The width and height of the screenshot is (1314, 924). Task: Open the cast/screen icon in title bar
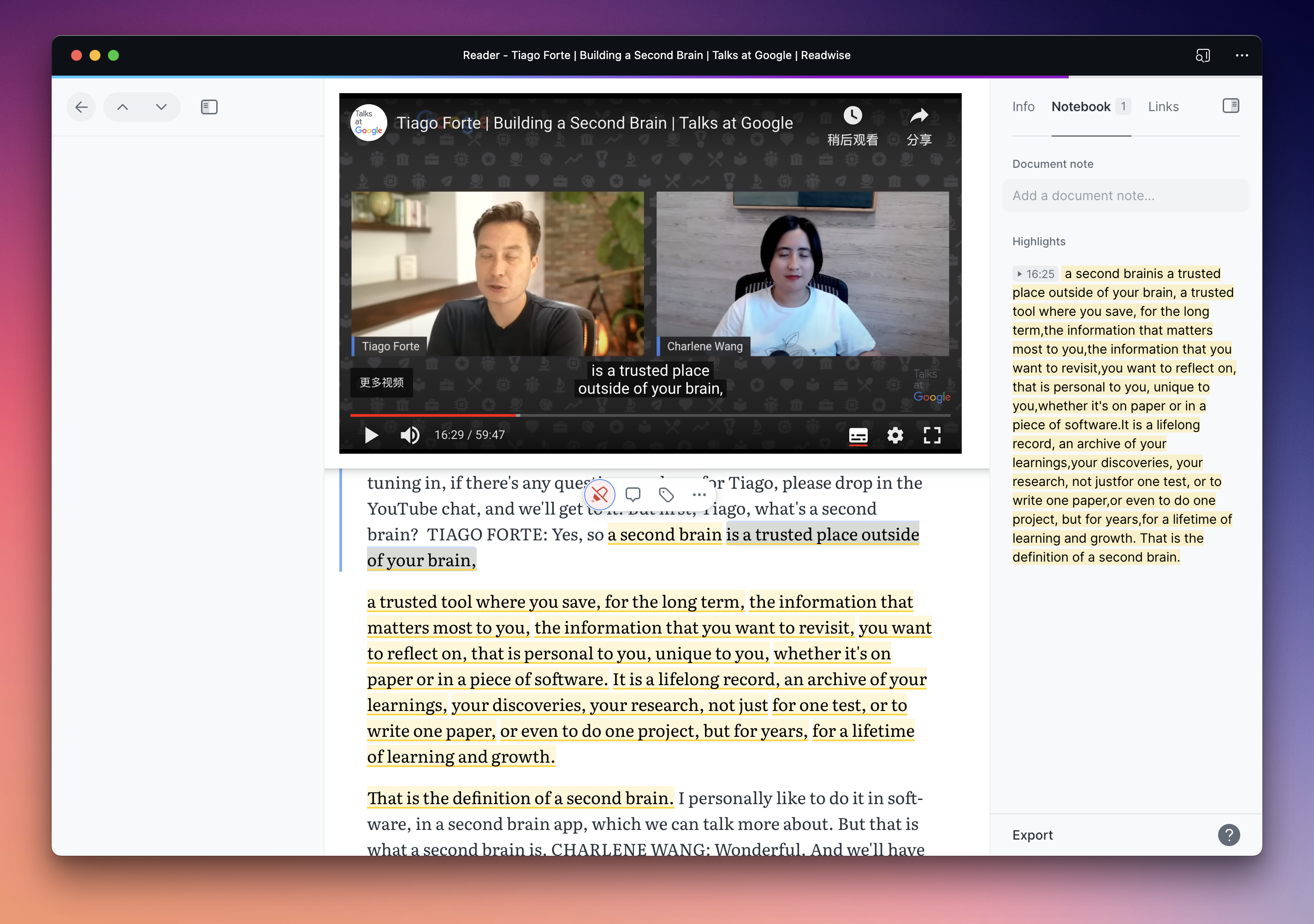(x=1203, y=55)
